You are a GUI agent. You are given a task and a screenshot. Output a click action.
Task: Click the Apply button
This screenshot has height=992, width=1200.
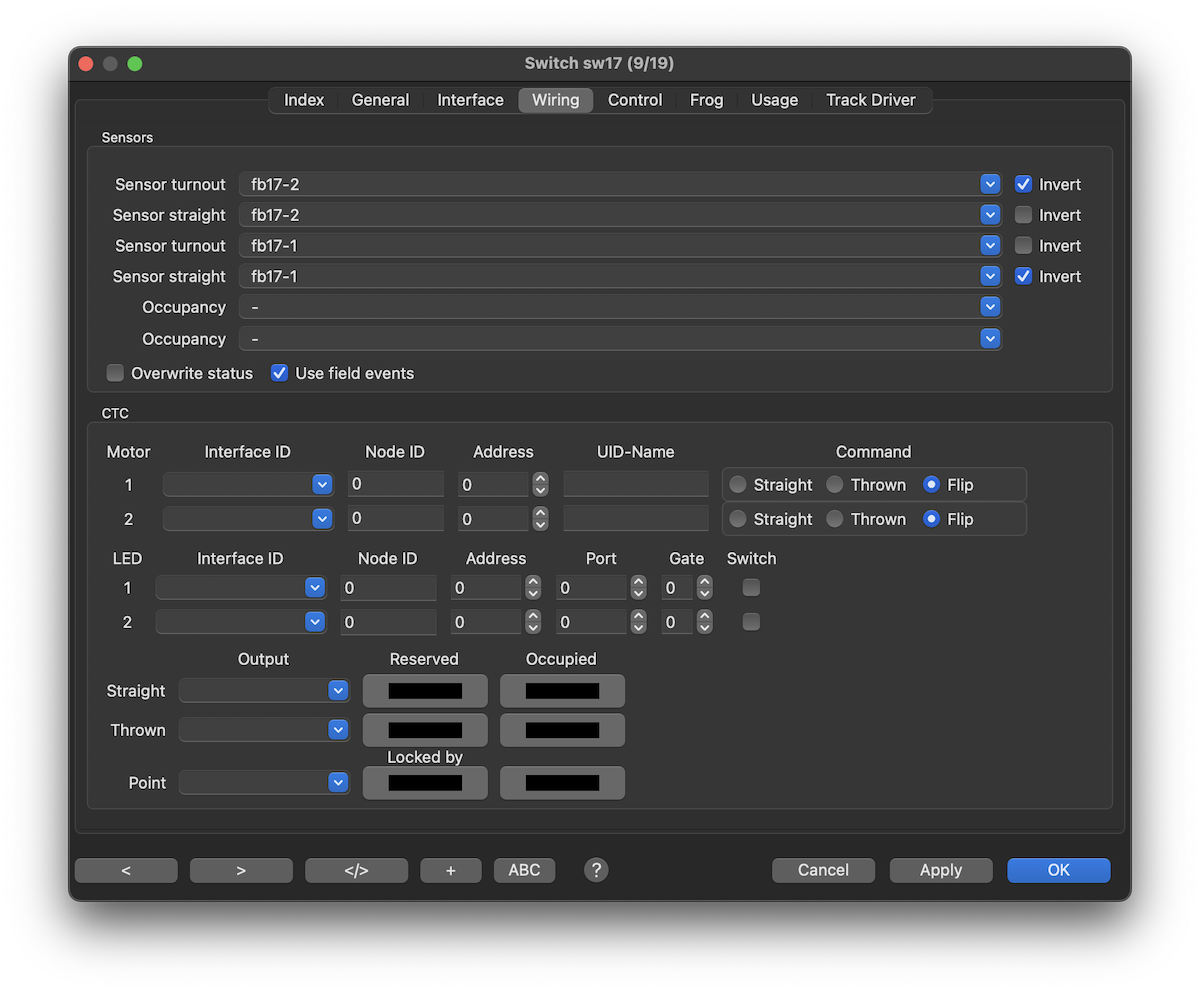coord(940,870)
